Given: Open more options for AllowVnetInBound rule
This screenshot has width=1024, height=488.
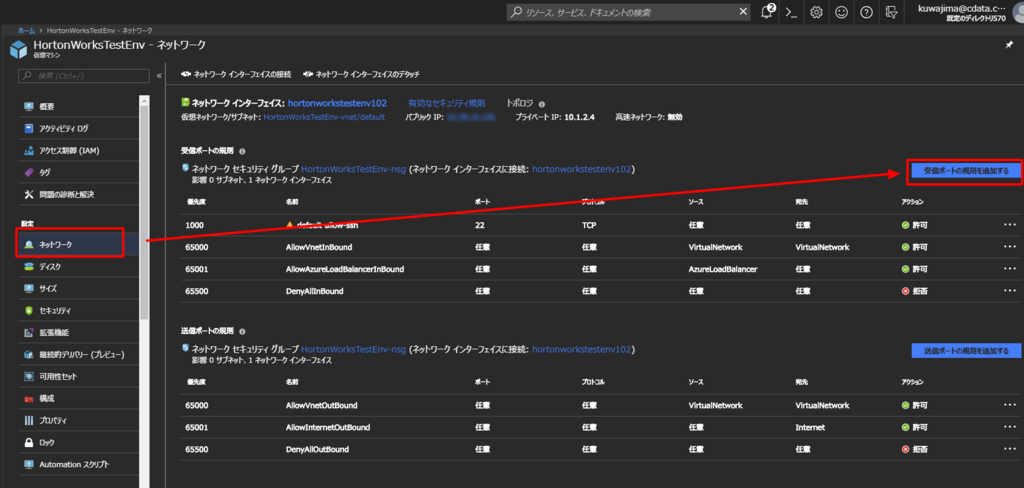Looking at the screenshot, I should click(1010, 247).
